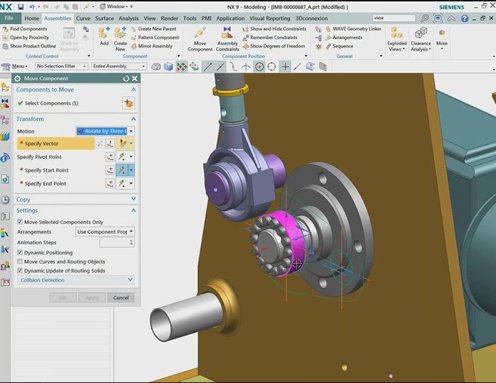Open the File tab

tap(9, 18)
